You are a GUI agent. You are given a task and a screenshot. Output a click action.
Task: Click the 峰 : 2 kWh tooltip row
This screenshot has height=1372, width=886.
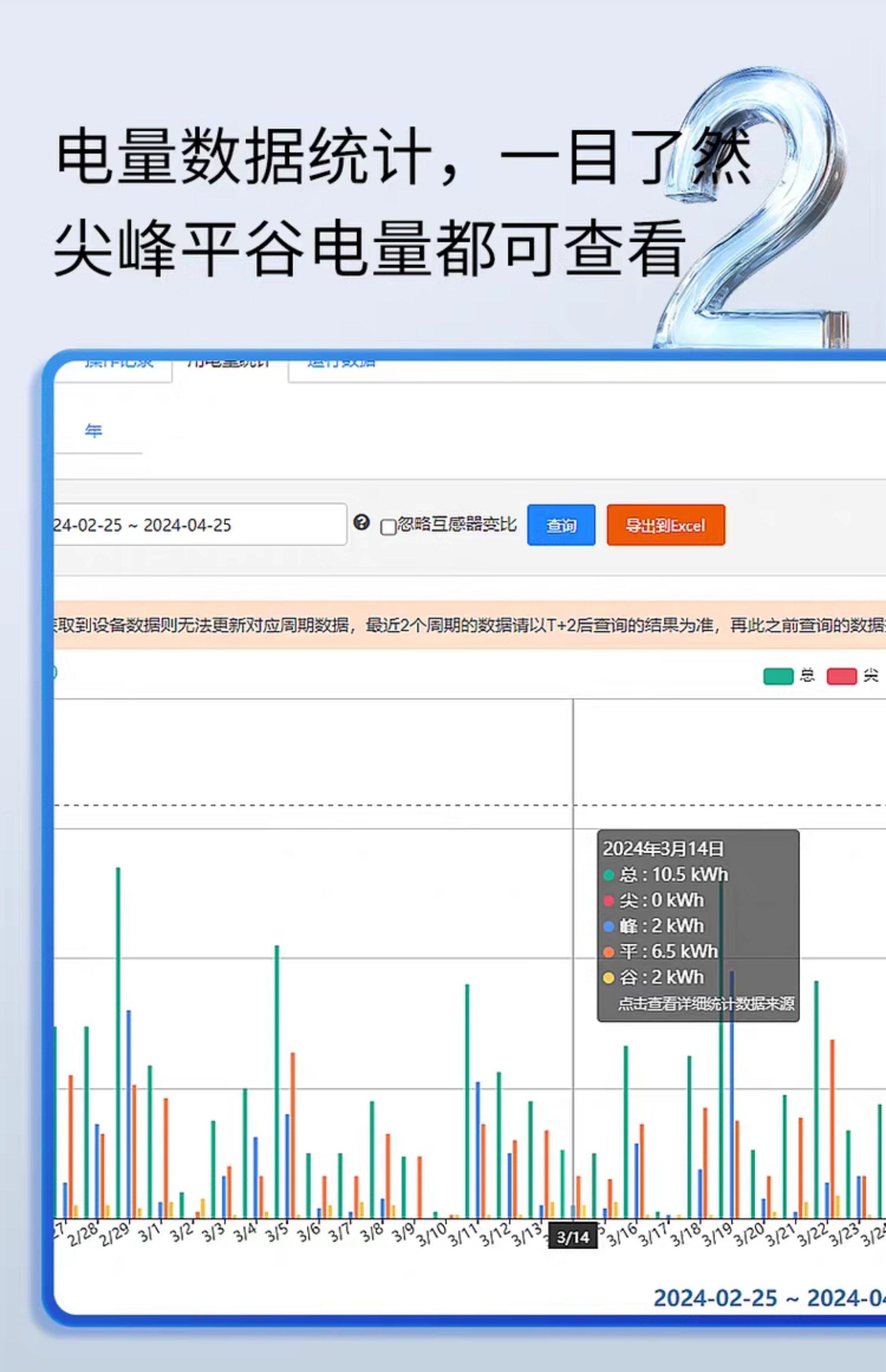[653, 926]
